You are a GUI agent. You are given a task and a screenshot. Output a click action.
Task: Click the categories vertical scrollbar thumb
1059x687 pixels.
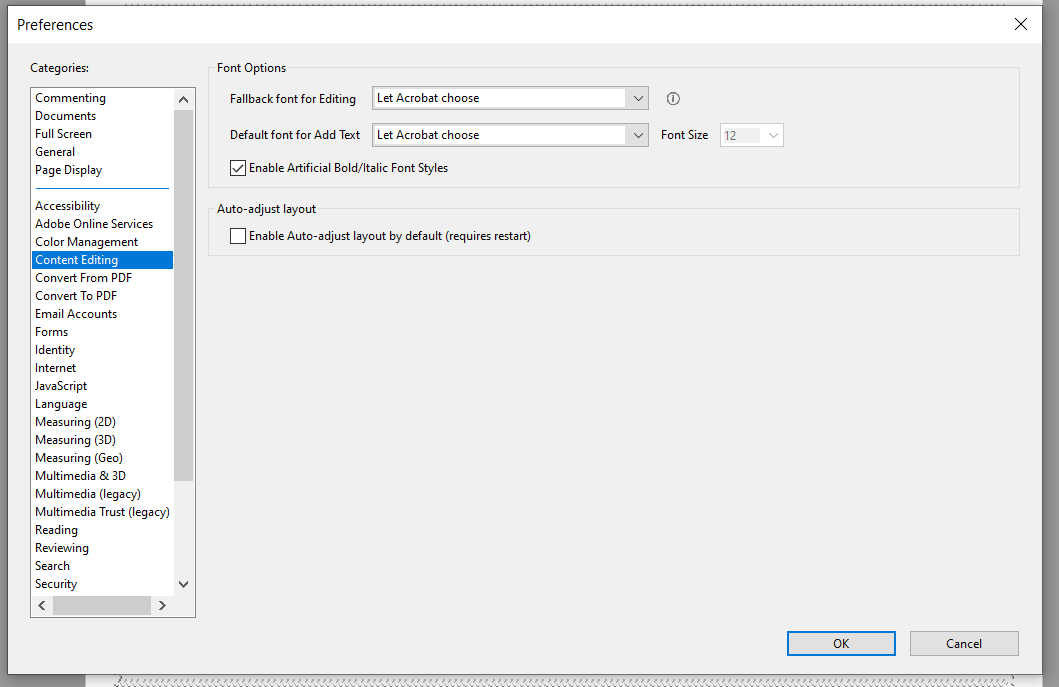tap(183, 295)
